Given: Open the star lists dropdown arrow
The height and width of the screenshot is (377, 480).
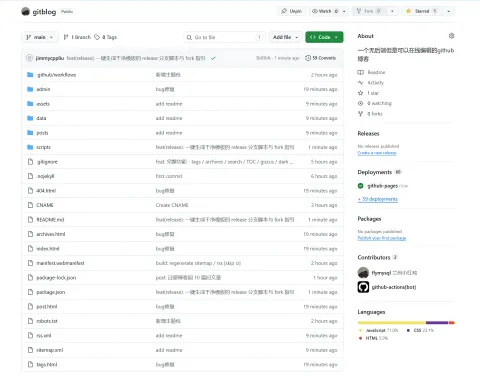Looking at the screenshot, I should [449, 11].
